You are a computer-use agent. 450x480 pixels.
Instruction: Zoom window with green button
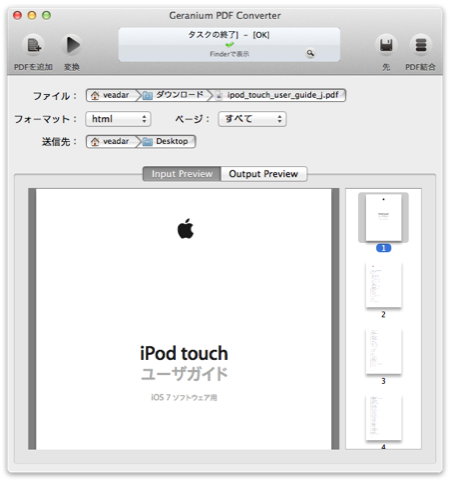47,15
